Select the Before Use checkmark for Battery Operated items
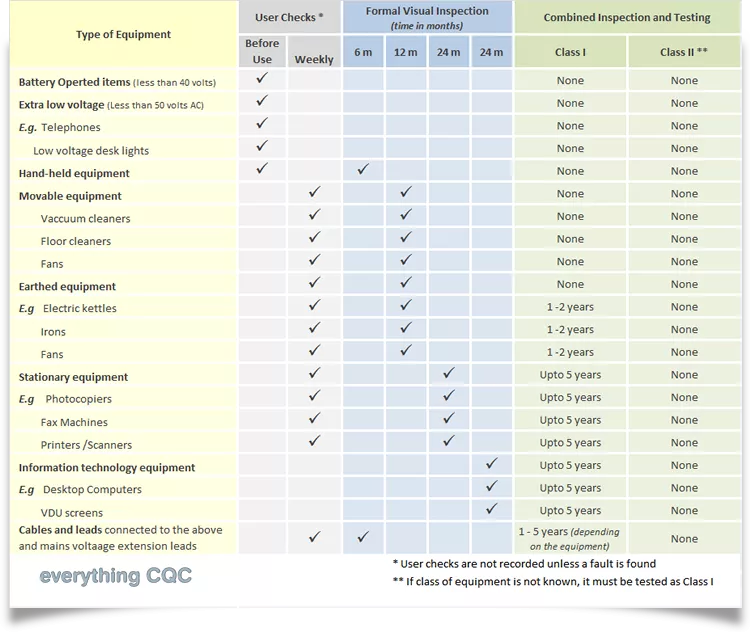Screen dimensions: 750x632 (x=262, y=79)
